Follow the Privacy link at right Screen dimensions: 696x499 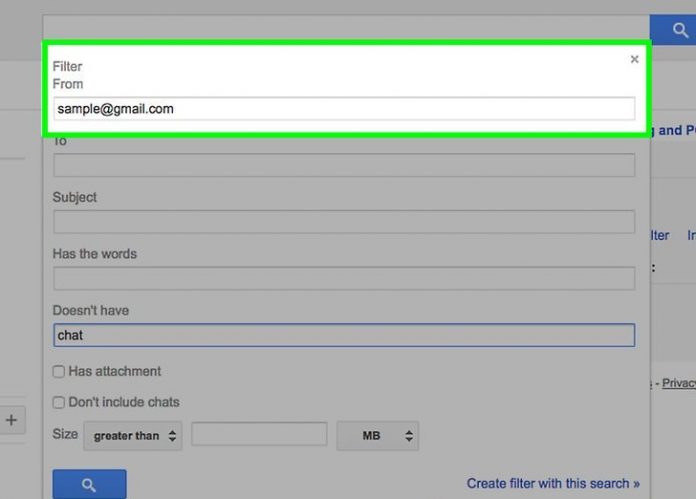point(679,383)
